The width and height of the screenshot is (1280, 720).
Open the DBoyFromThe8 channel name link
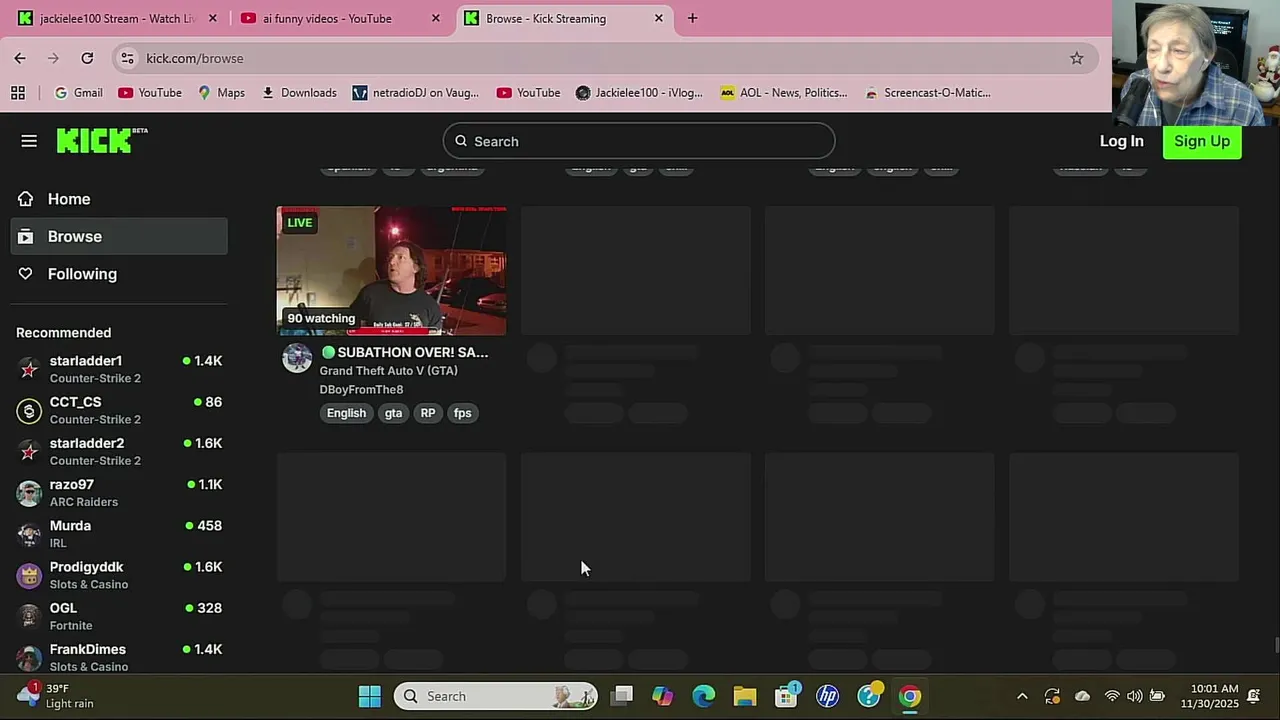pyautogui.click(x=361, y=390)
